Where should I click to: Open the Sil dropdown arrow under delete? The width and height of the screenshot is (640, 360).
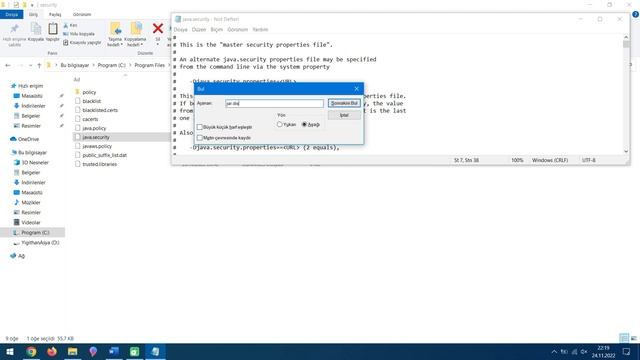point(158,44)
